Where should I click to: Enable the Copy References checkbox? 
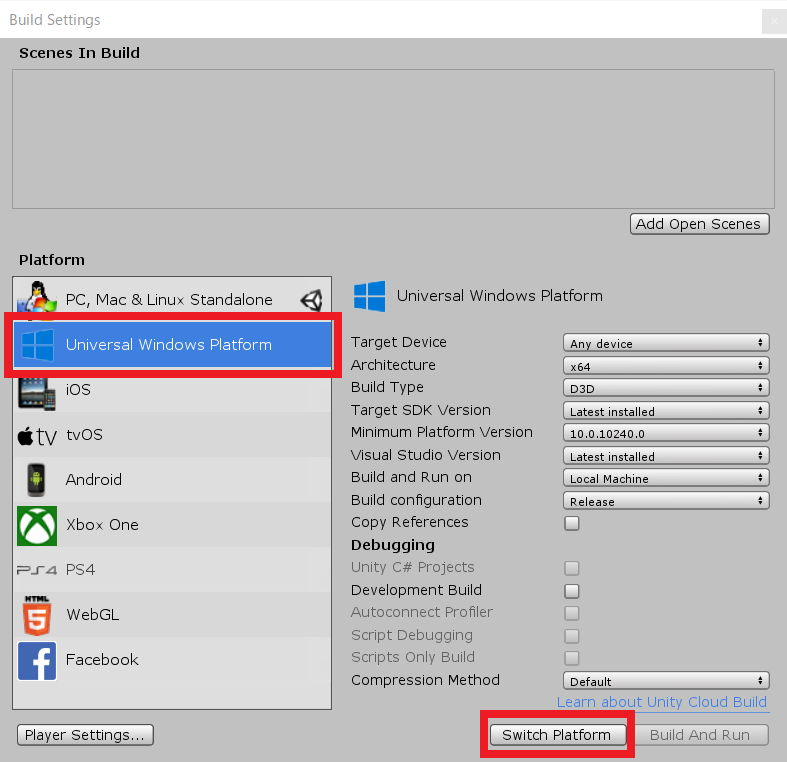(x=572, y=523)
